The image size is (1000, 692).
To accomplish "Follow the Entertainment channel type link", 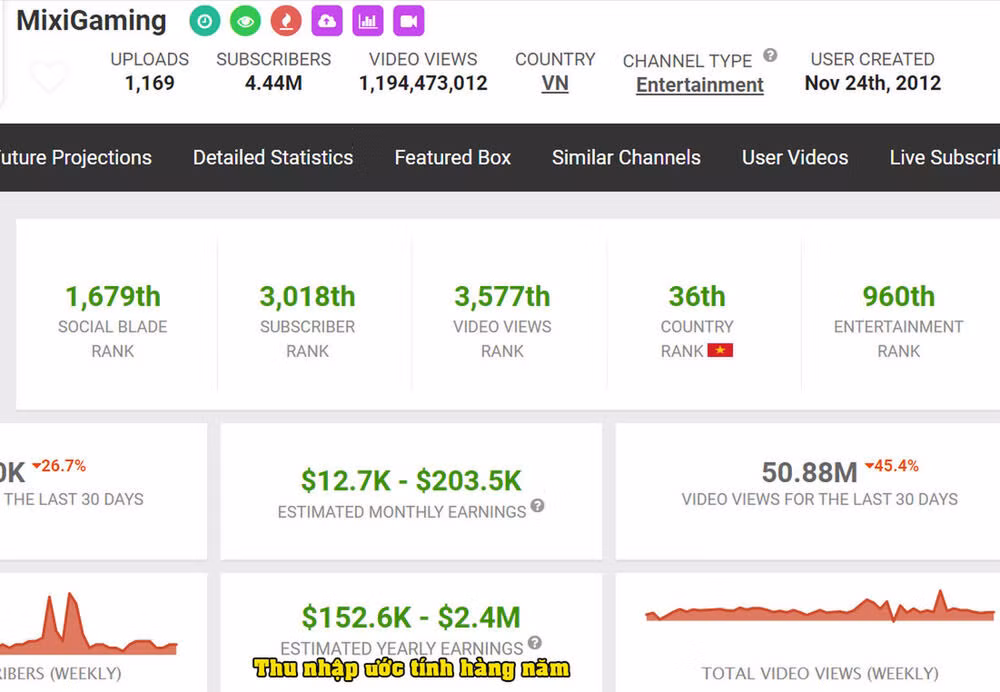I will point(700,85).
